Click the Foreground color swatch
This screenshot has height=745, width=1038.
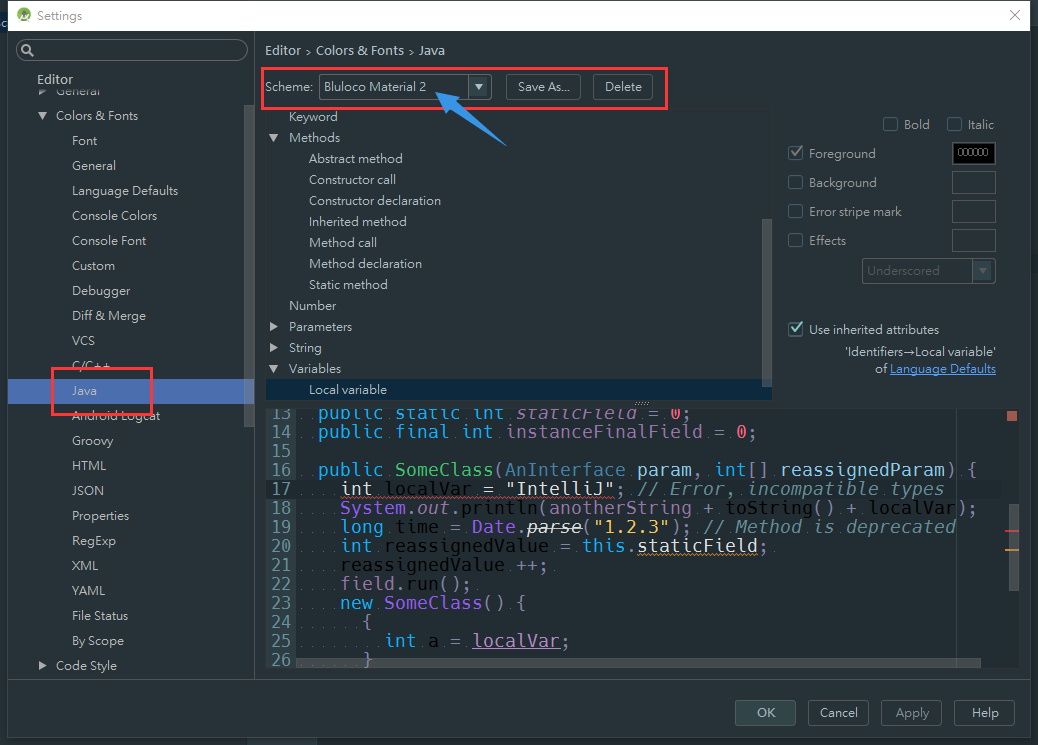[973, 153]
